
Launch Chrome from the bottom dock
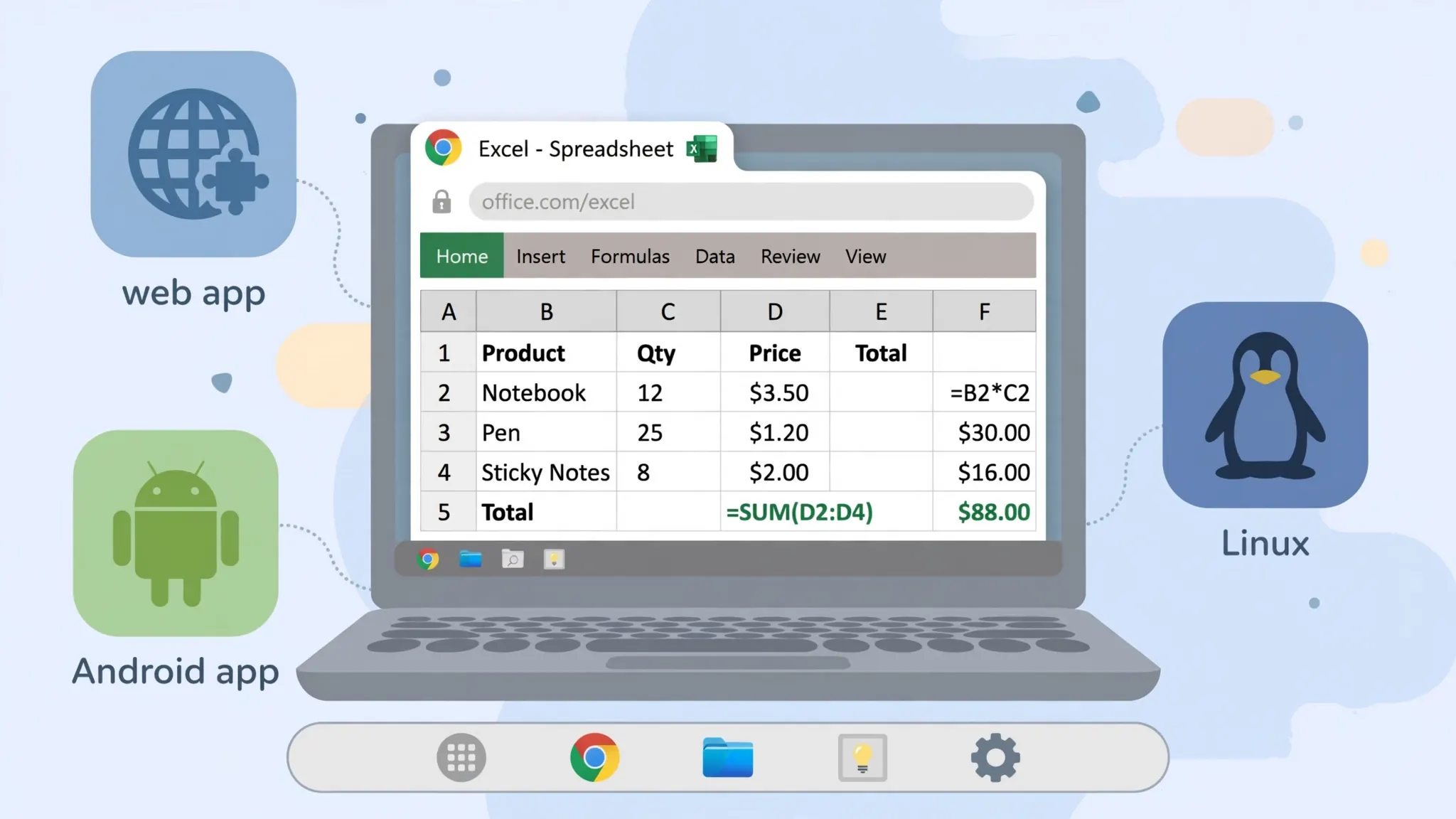595,757
